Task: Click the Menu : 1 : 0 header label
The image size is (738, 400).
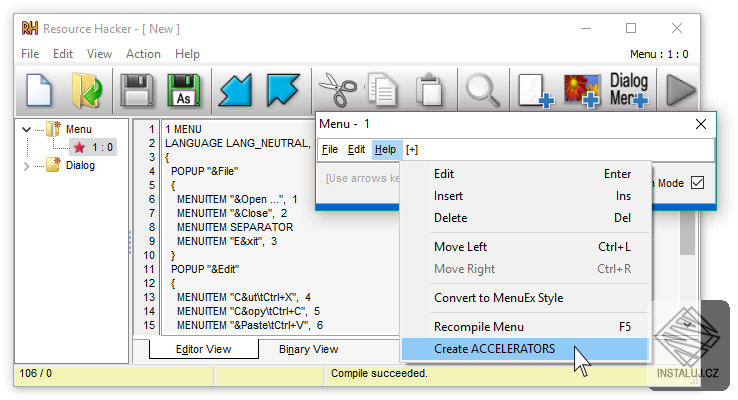Action: pyautogui.click(x=659, y=54)
